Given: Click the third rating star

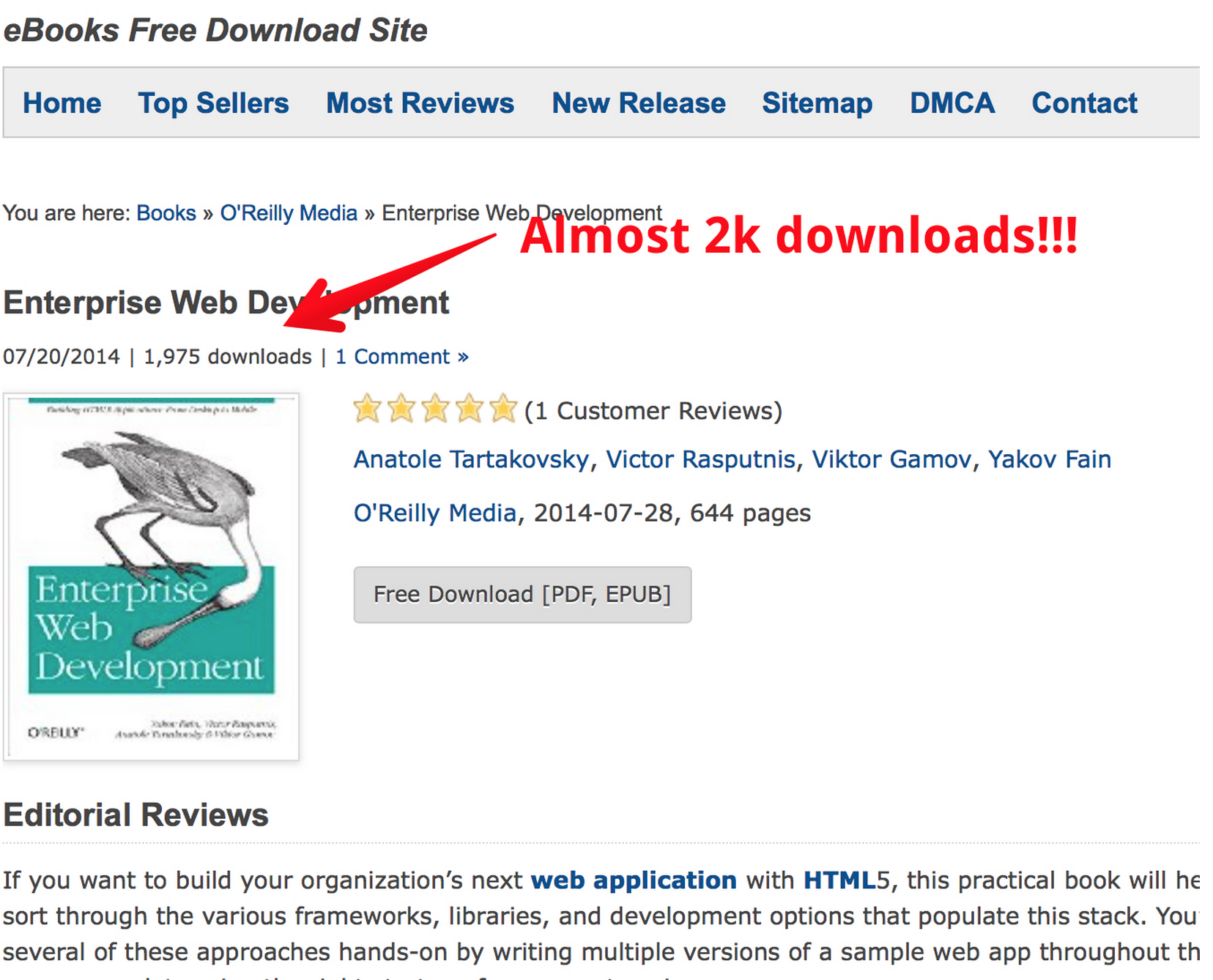Looking at the screenshot, I should (435, 409).
